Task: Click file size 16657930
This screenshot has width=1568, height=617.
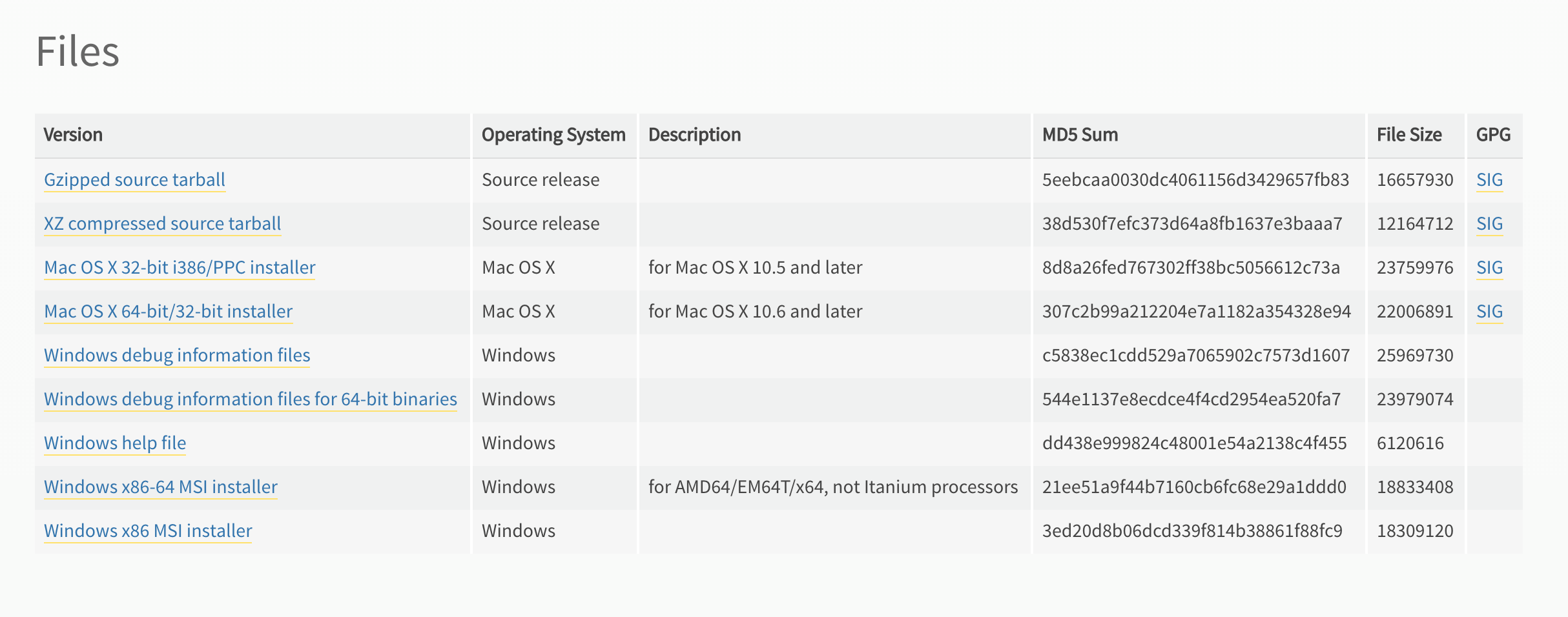Action: (1415, 179)
